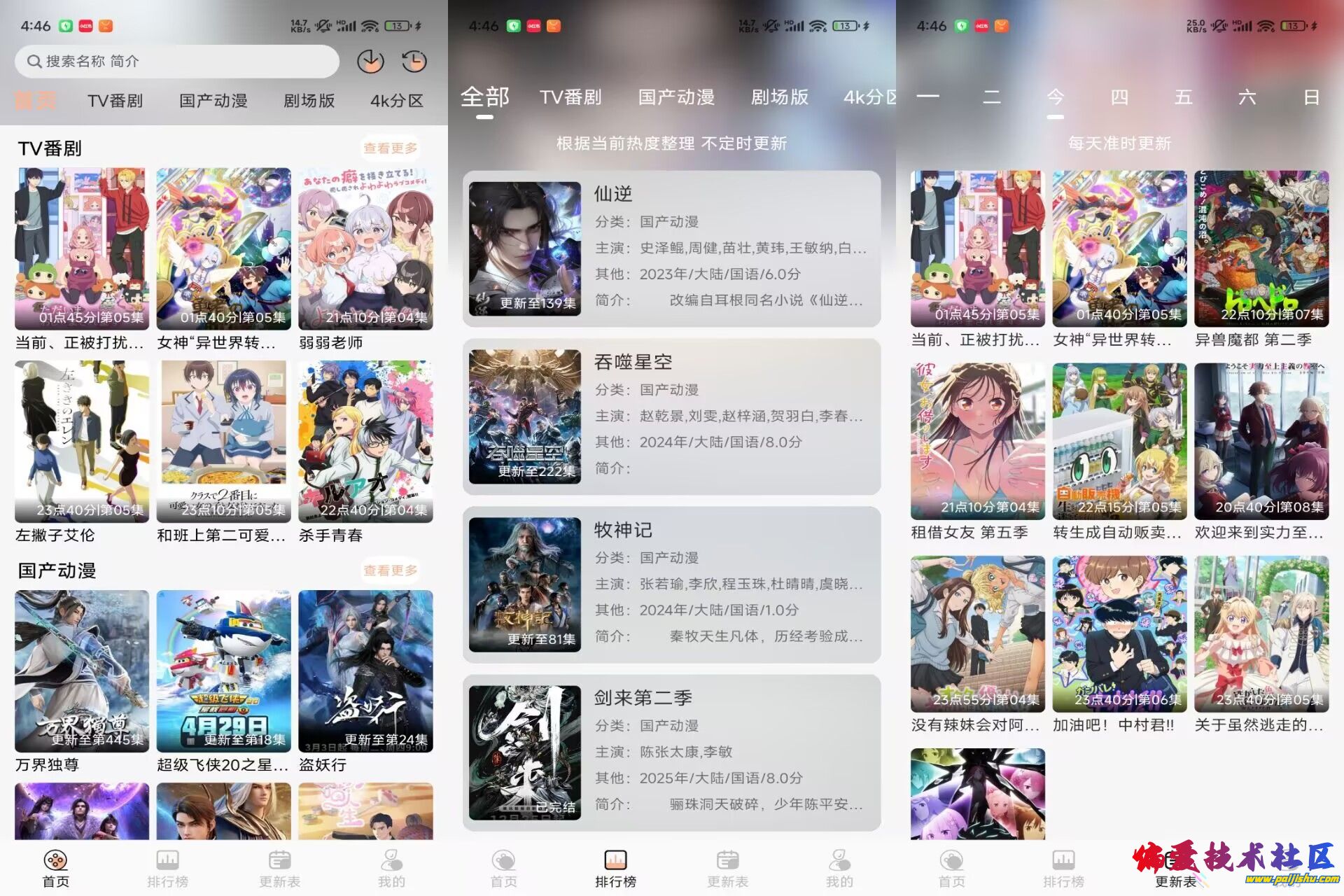Open 欢迎来到实力至上 poster
Screen dimensions: 1344x896
(x=1261, y=441)
